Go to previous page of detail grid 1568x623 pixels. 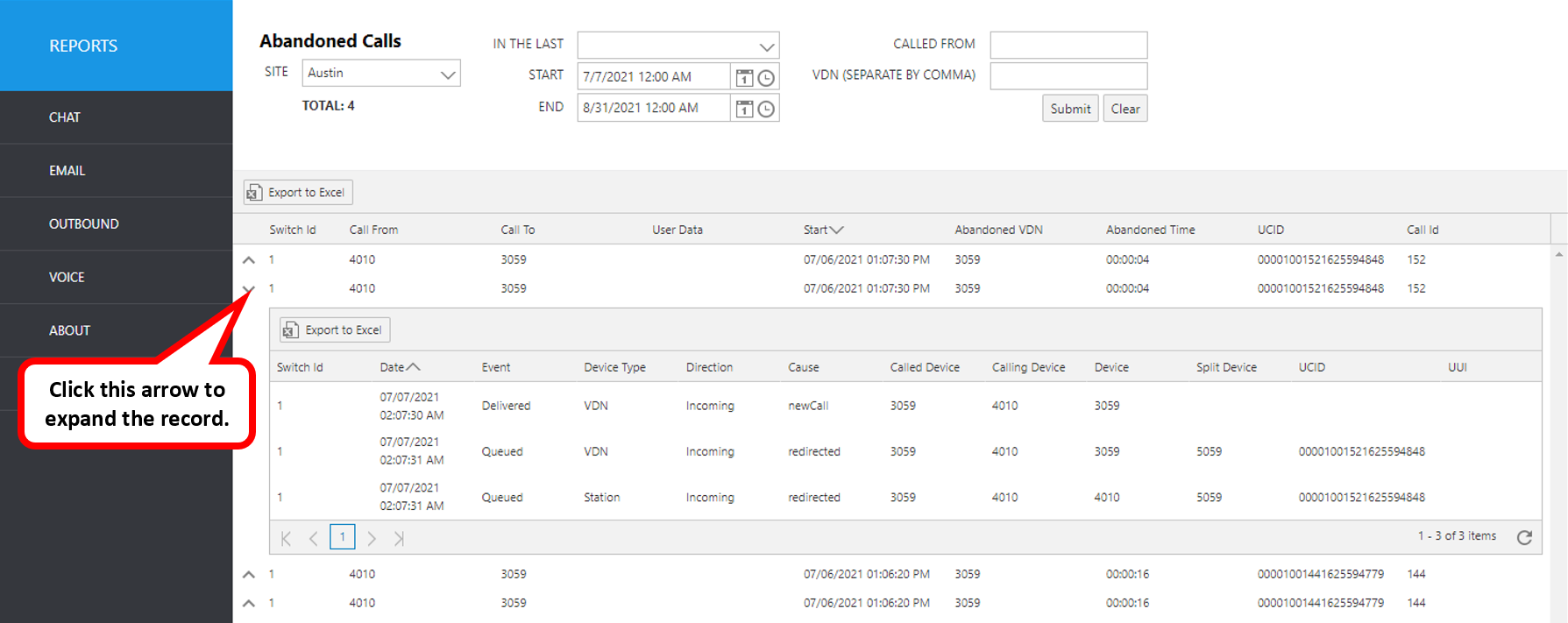coord(313,538)
